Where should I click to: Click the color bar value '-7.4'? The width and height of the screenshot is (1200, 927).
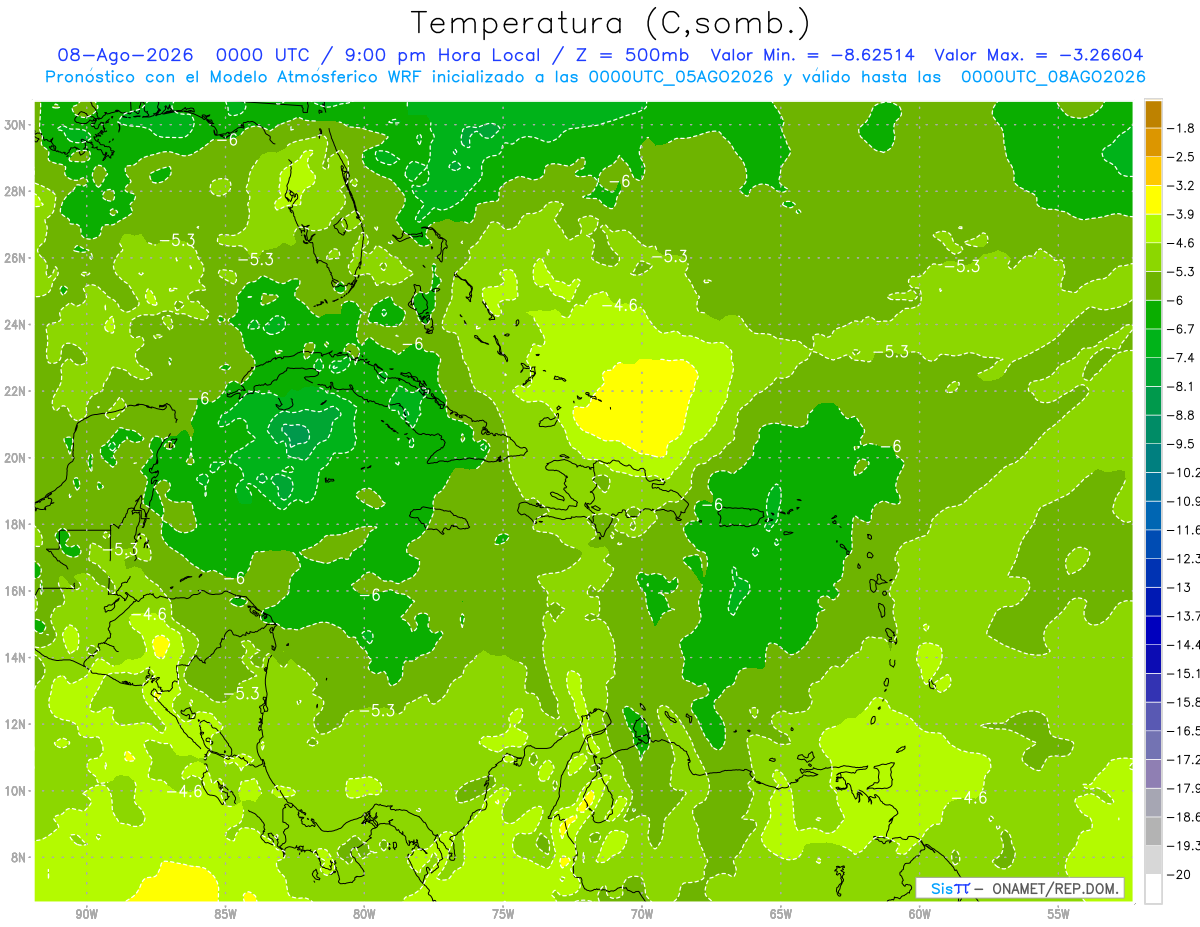1182,357
